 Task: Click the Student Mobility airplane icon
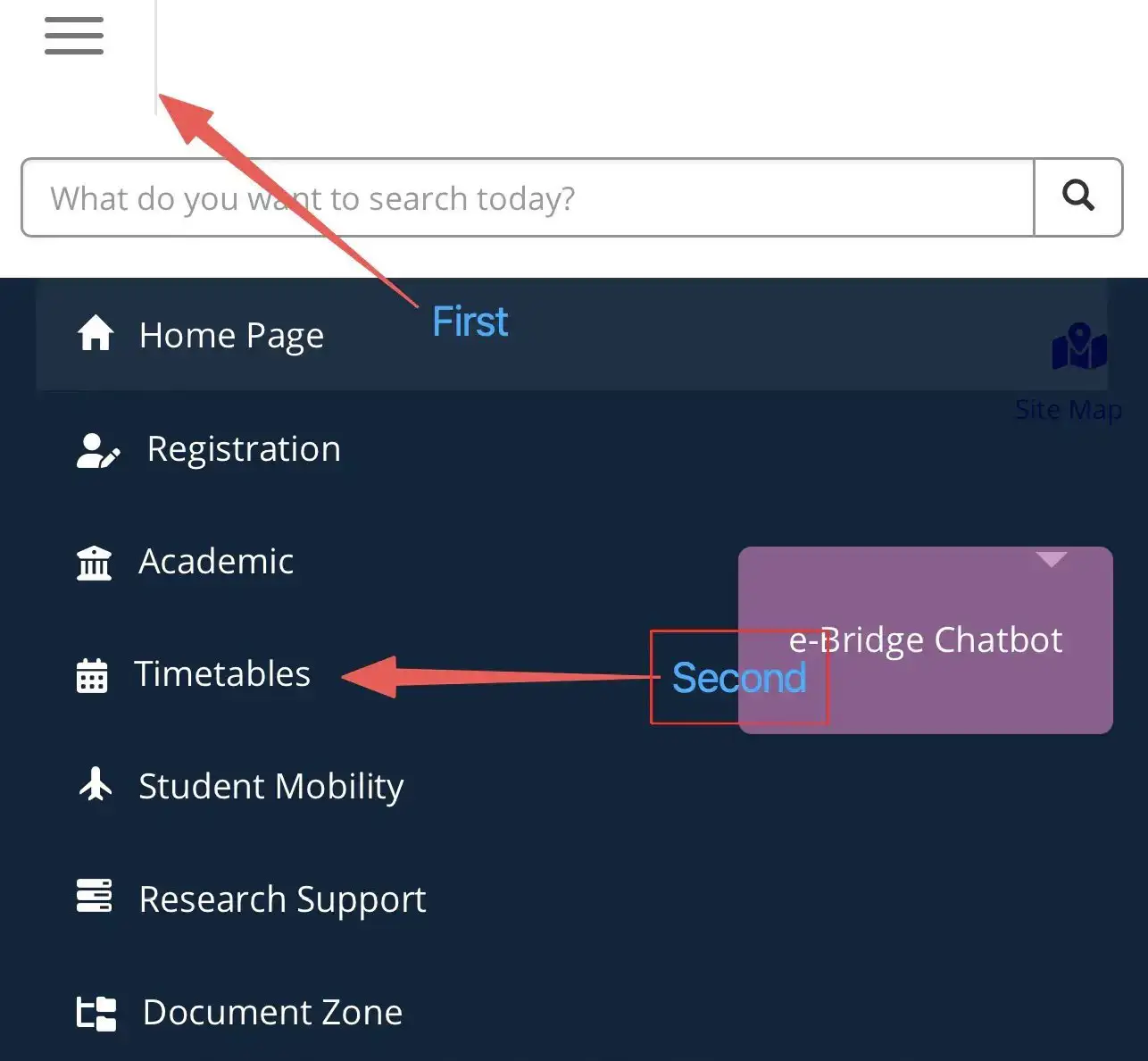click(x=96, y=785)
